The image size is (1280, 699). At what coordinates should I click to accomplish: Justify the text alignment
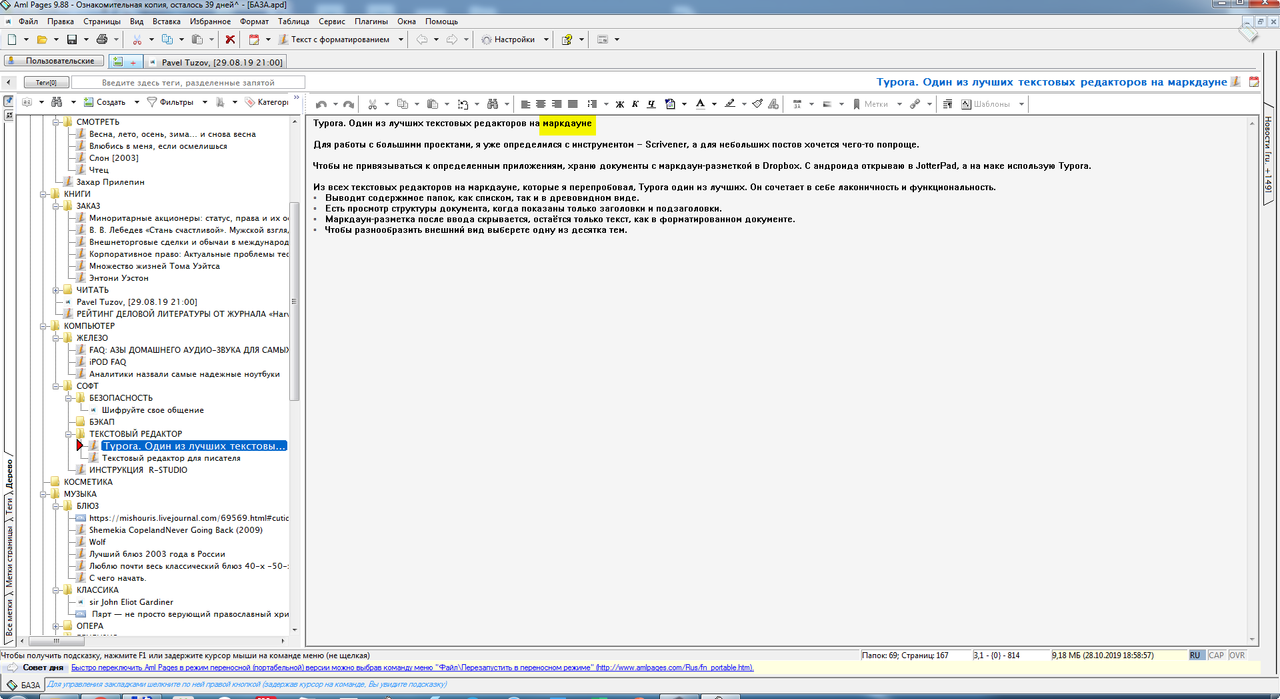pyautogui.click(x=573, y=103)
